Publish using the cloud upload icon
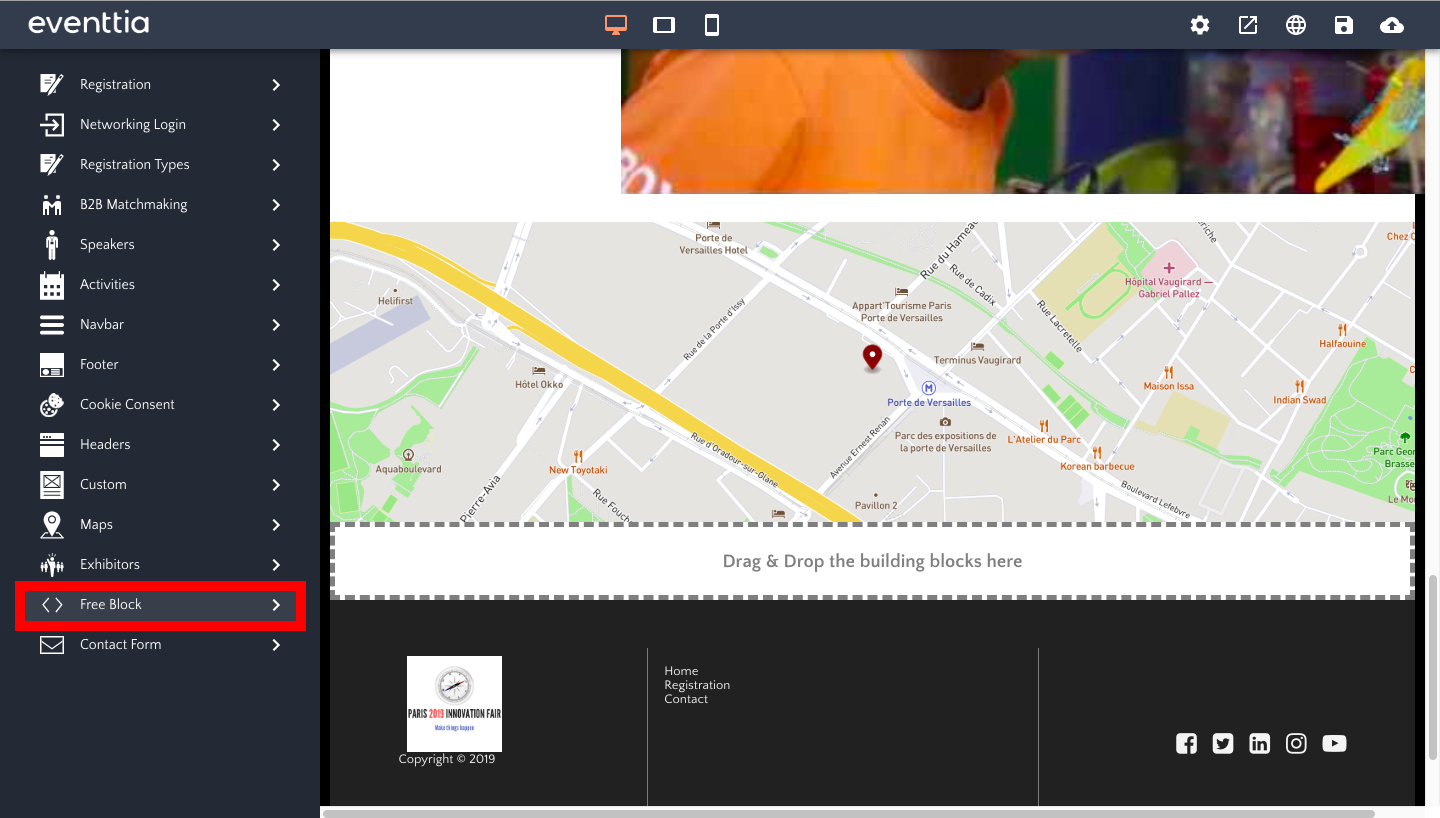This screenshot has height=818, width=1440. [x=1391, y=25]
